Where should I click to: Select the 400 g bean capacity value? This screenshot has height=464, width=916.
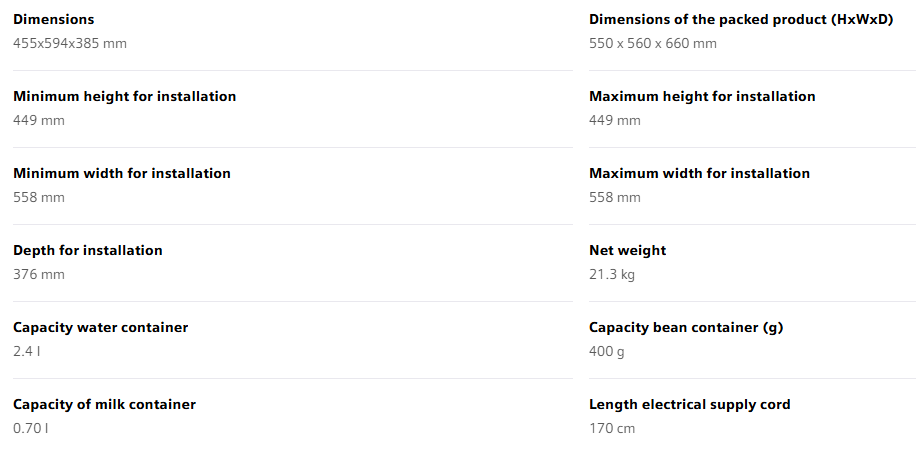coord(607,351)
